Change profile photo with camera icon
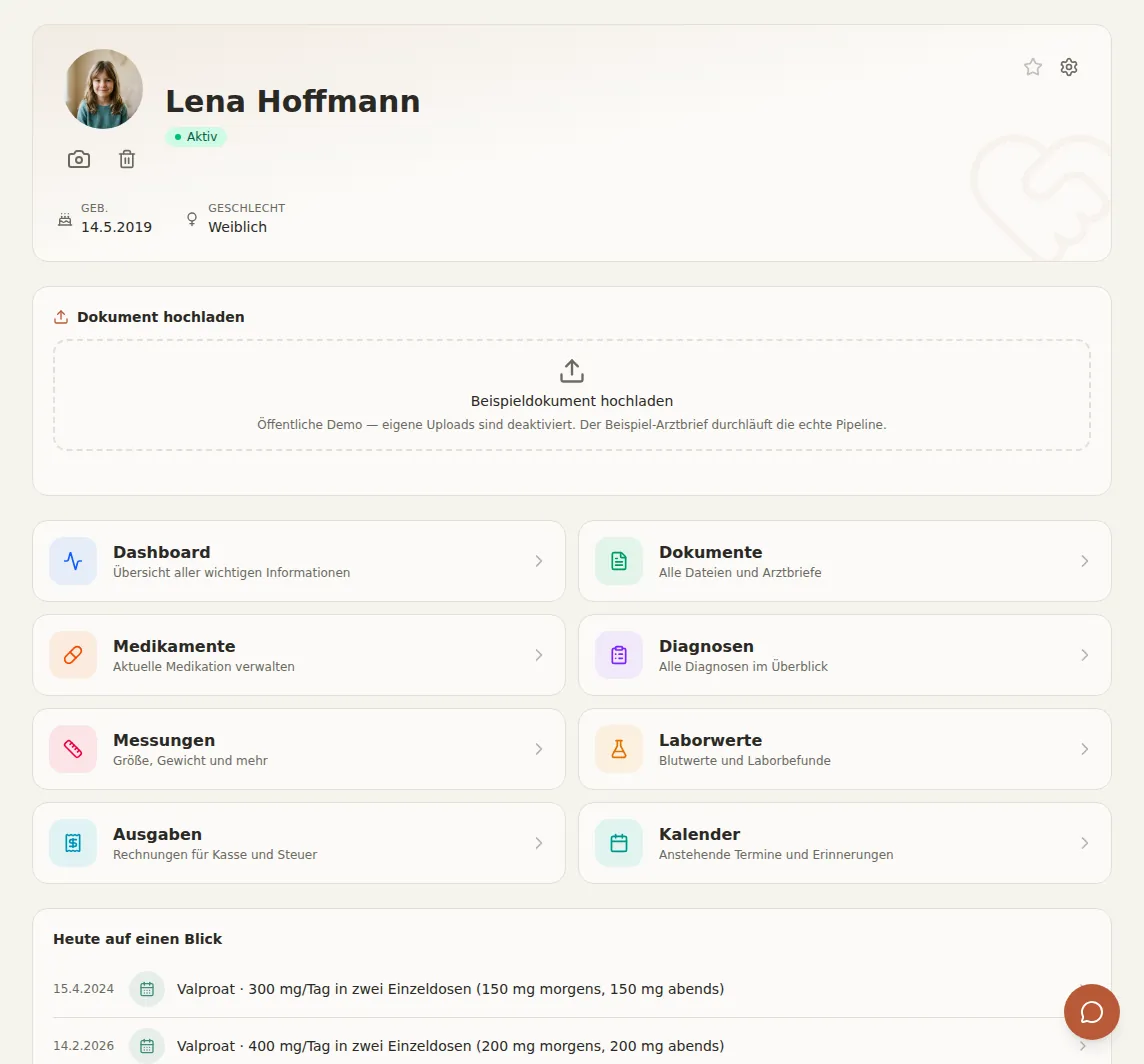The height and width of the screenshot is (1064, 1144). click(79, 159)
